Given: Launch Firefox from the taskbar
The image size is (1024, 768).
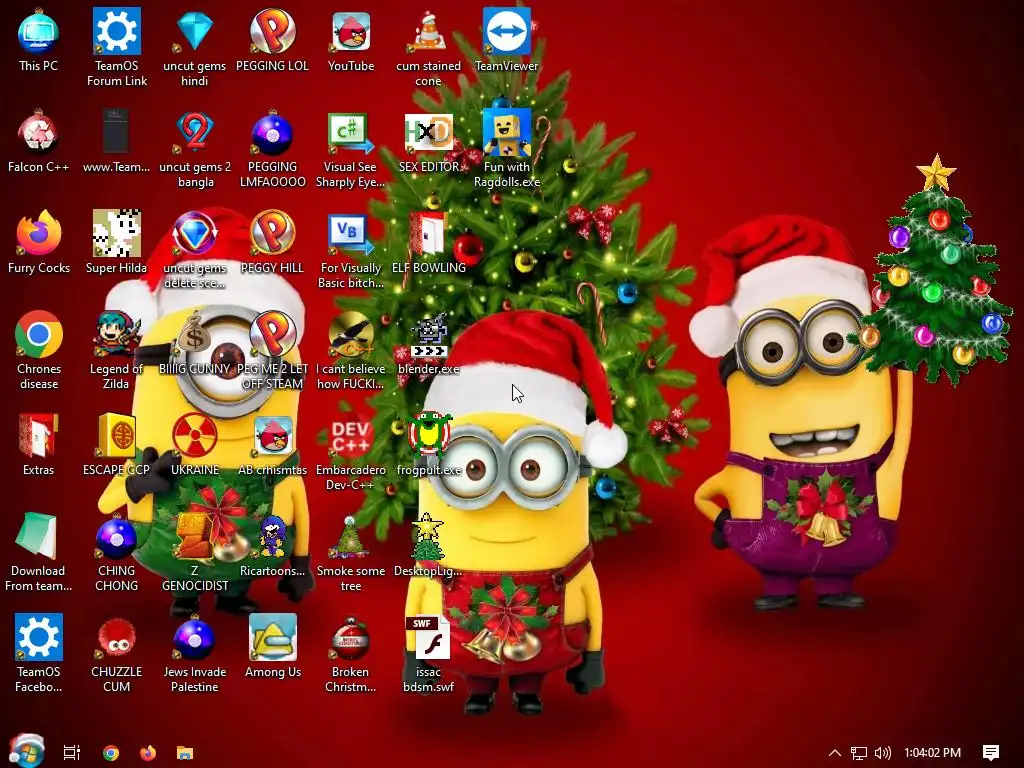Looking at the screenshot, I should point(148,752).
